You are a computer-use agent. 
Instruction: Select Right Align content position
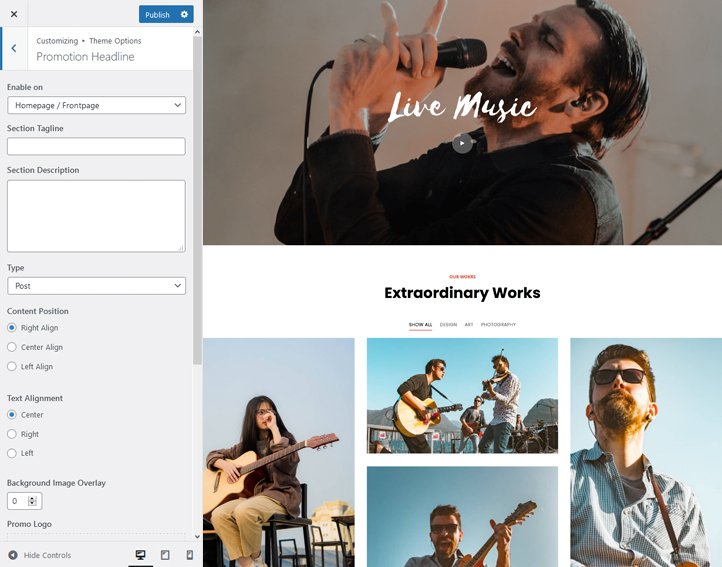(12, 328)
